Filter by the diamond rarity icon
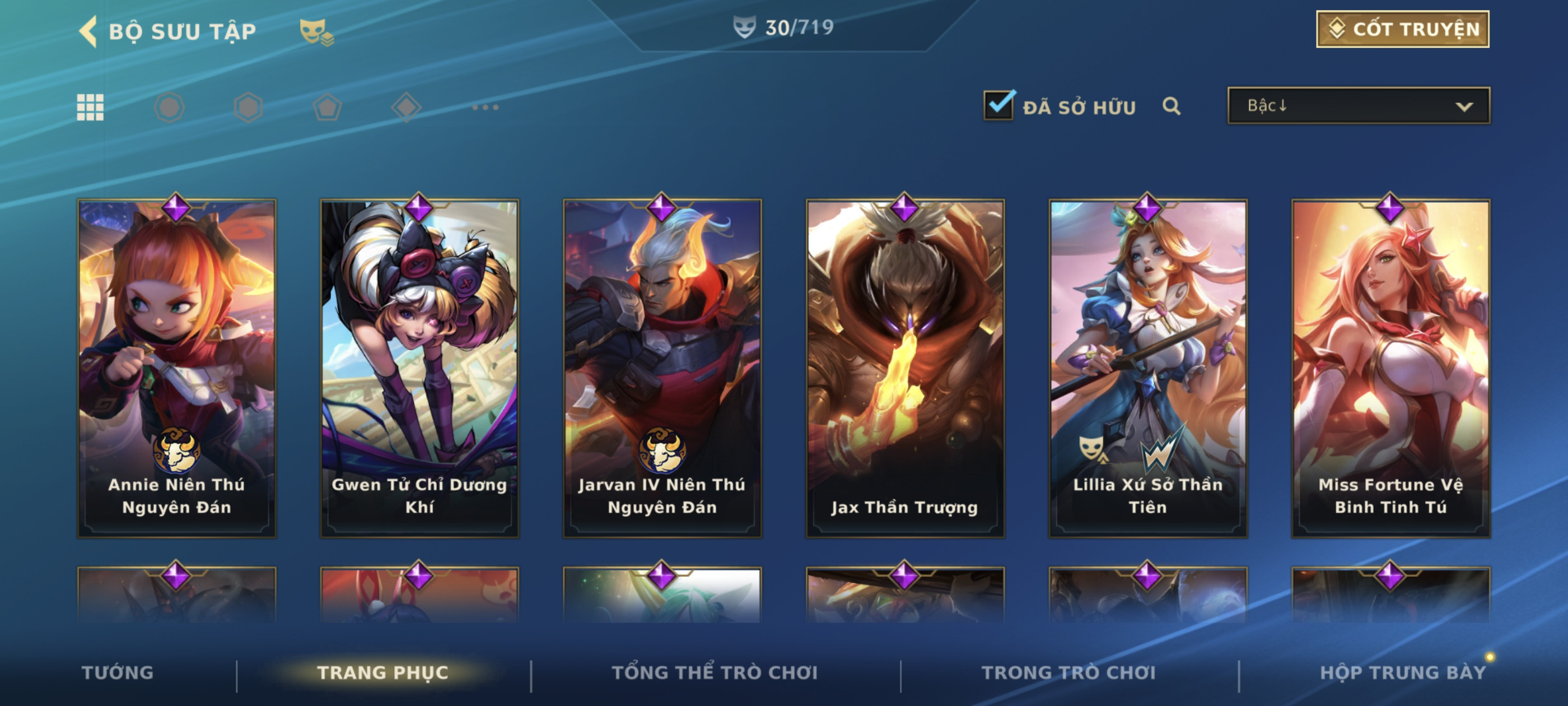 tap(407, 107)
